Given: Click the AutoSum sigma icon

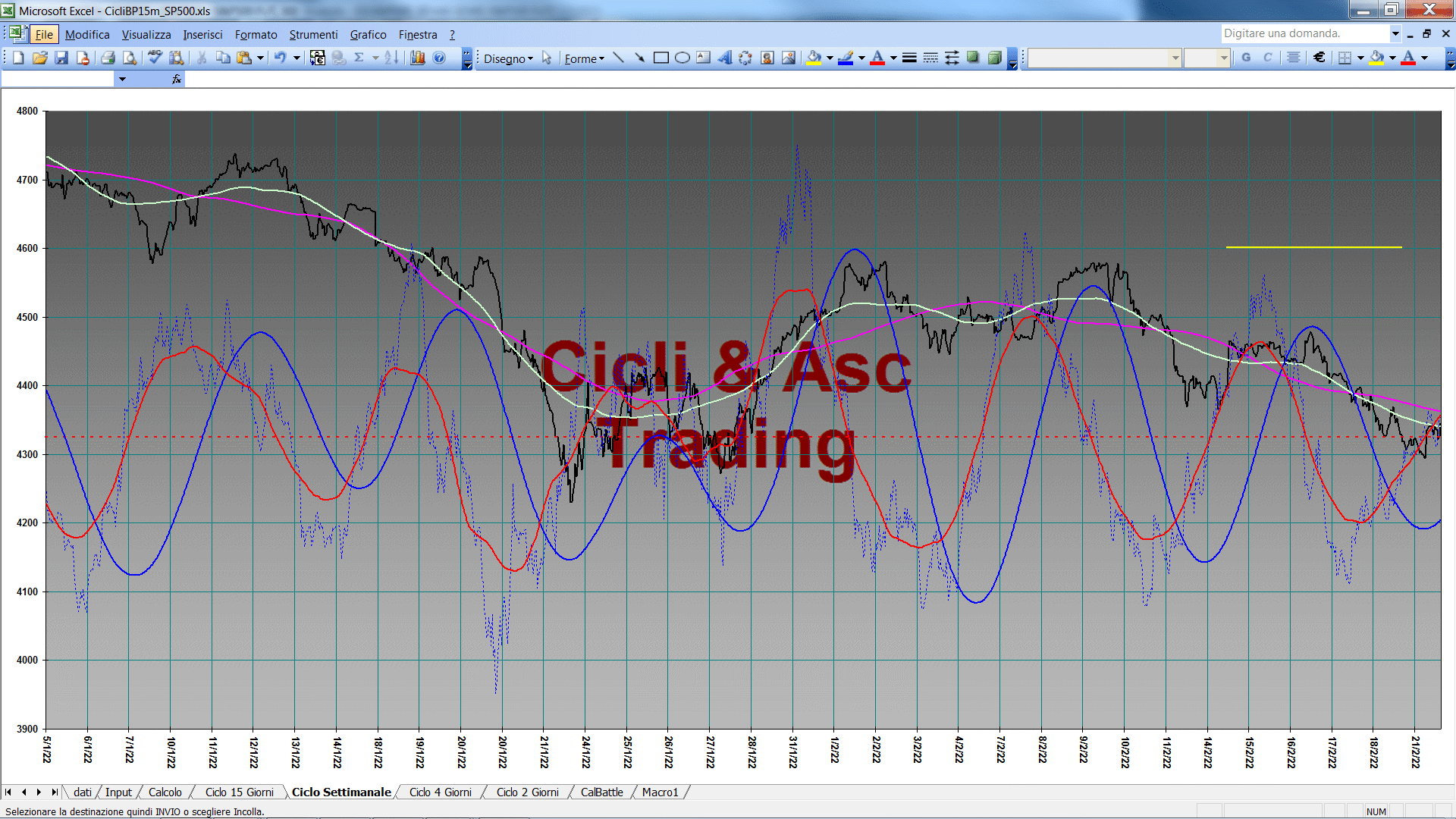Looking at the screenshot, I should tap(359, 58).
